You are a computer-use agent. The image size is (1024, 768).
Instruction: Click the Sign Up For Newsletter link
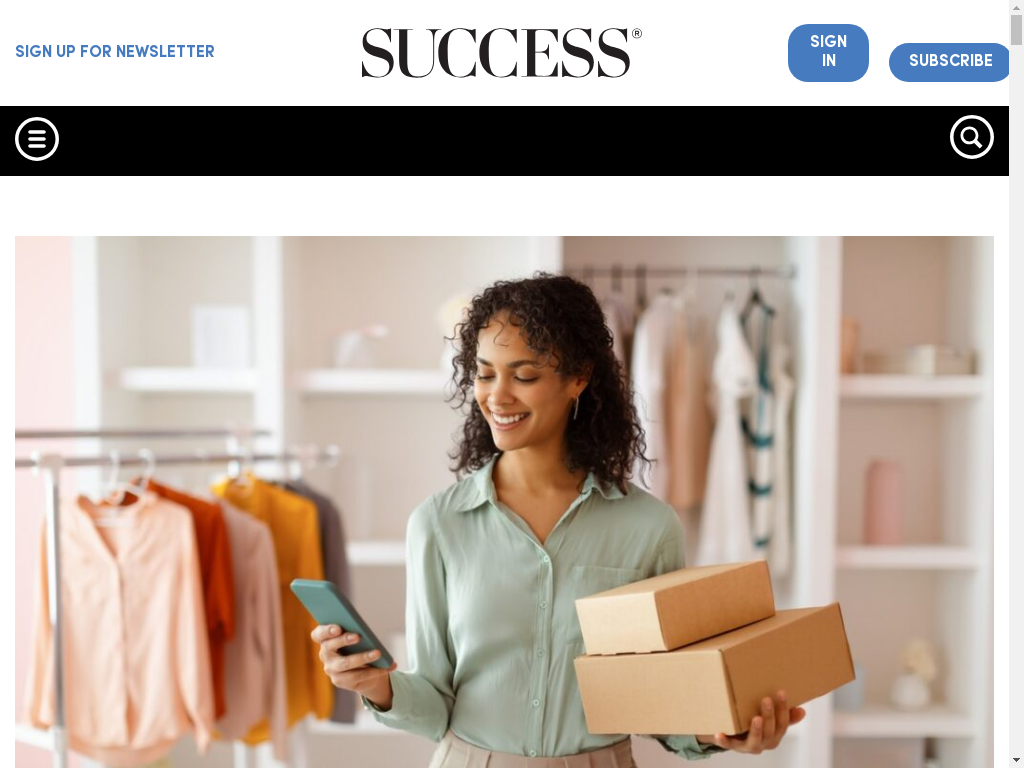coord(115,52)
